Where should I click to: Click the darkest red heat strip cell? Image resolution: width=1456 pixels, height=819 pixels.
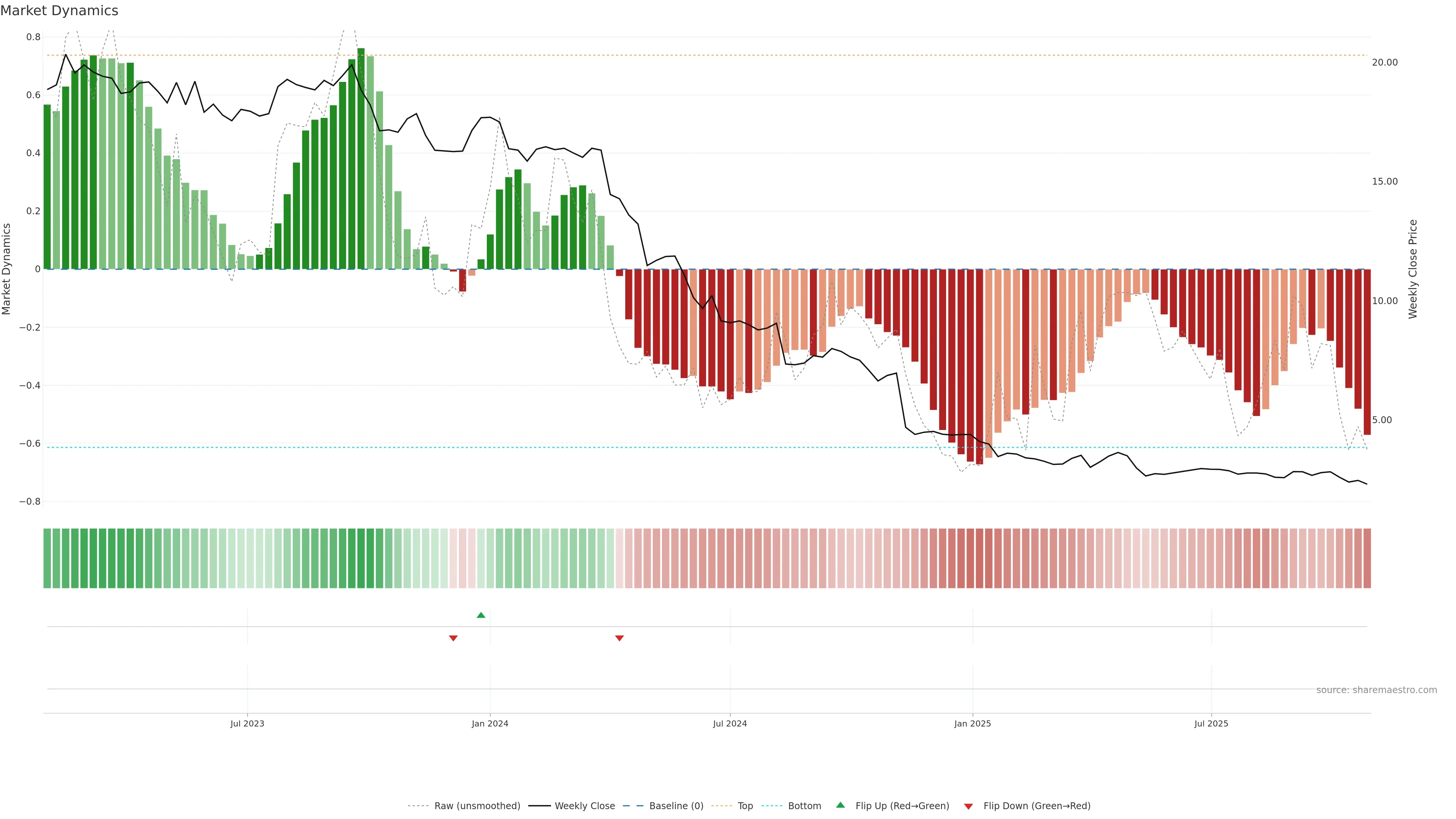(979, 559)
